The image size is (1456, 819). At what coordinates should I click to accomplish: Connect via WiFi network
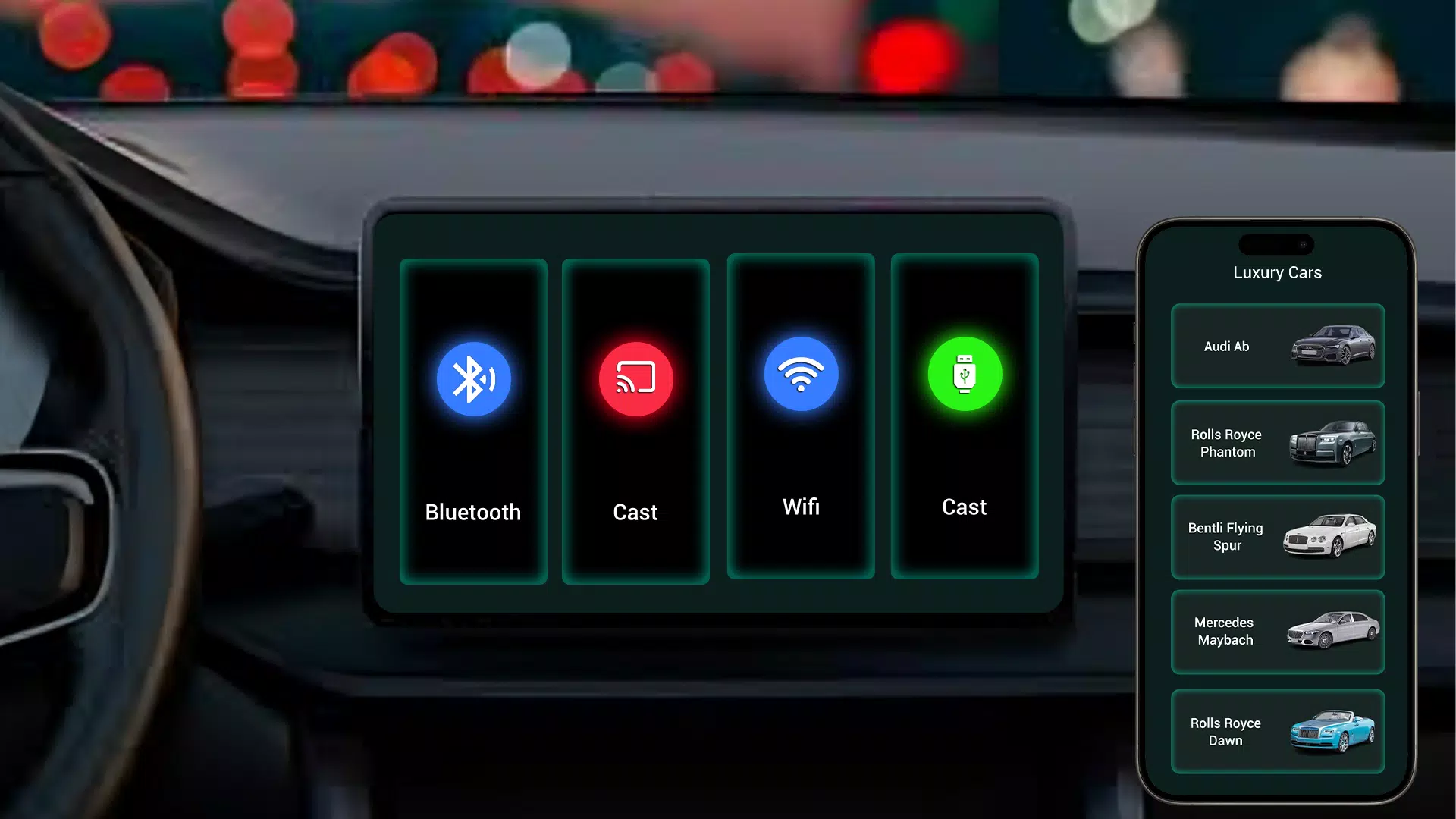pyautogui.click(x=799, y=419)
